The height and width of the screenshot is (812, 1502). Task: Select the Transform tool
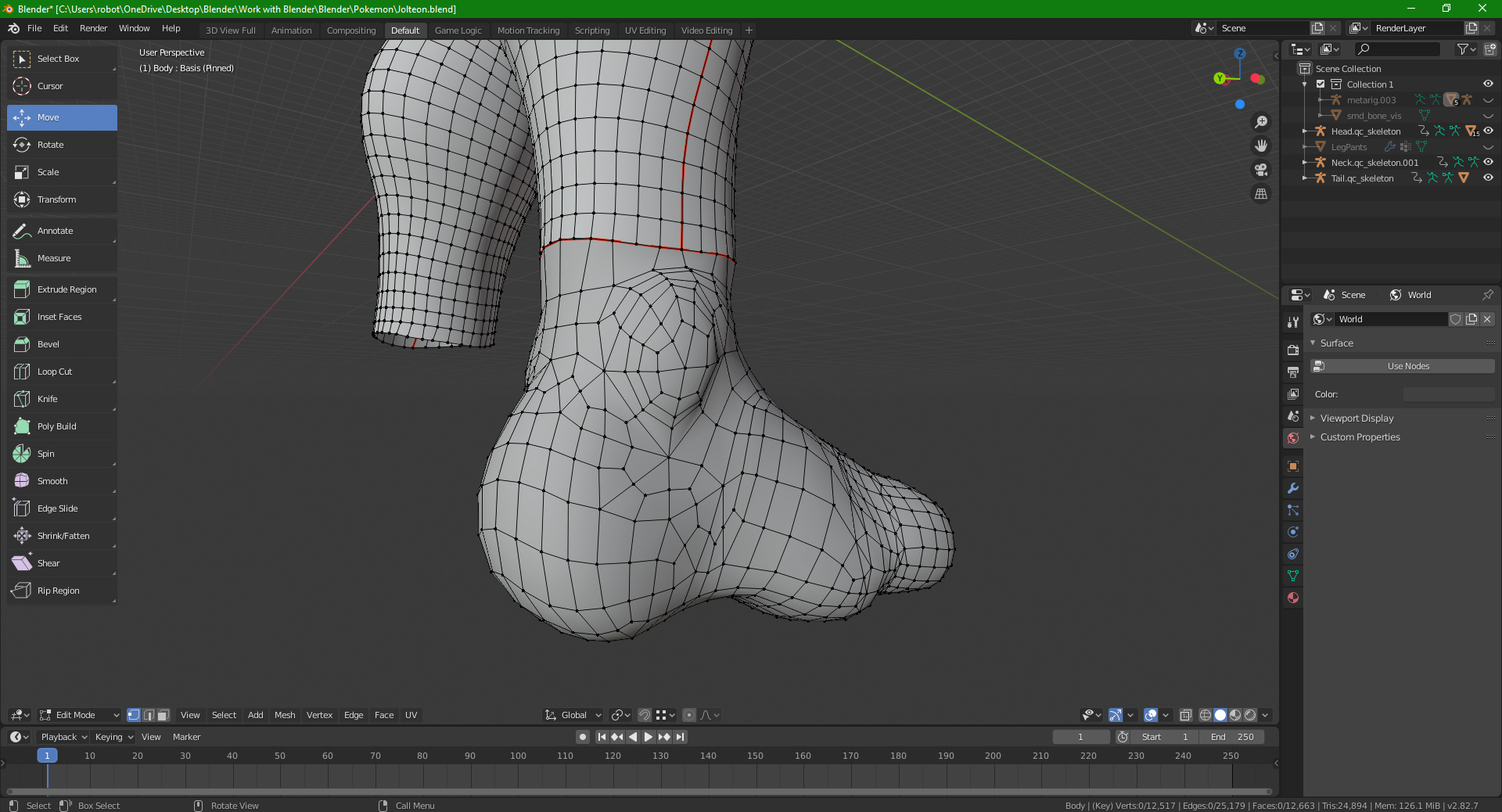(x=62, y=199)
